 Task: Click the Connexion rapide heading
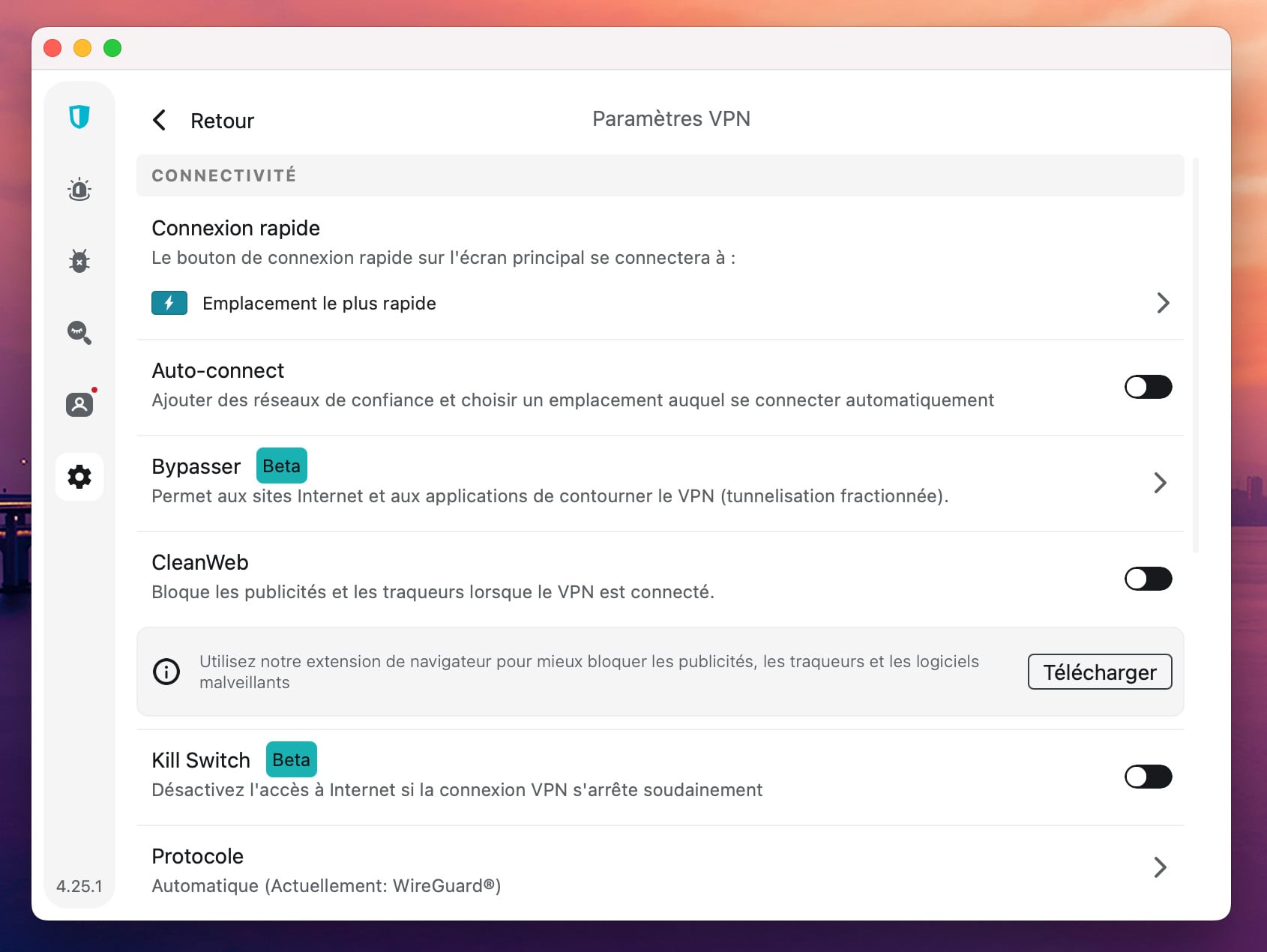click(235, 228)
